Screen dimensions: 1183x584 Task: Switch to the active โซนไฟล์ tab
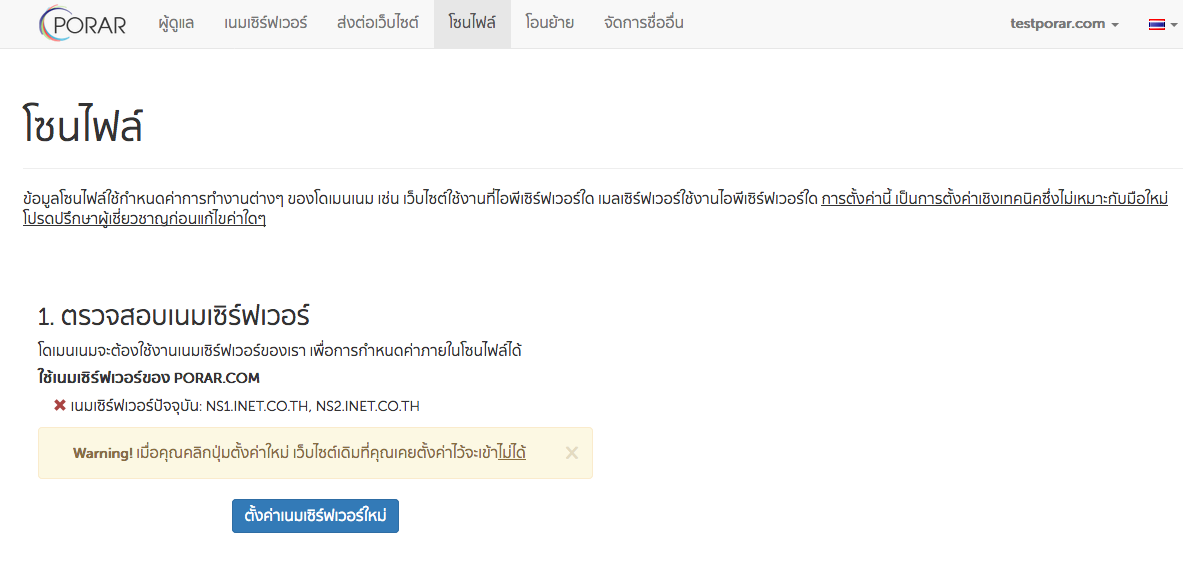(472, 23)
